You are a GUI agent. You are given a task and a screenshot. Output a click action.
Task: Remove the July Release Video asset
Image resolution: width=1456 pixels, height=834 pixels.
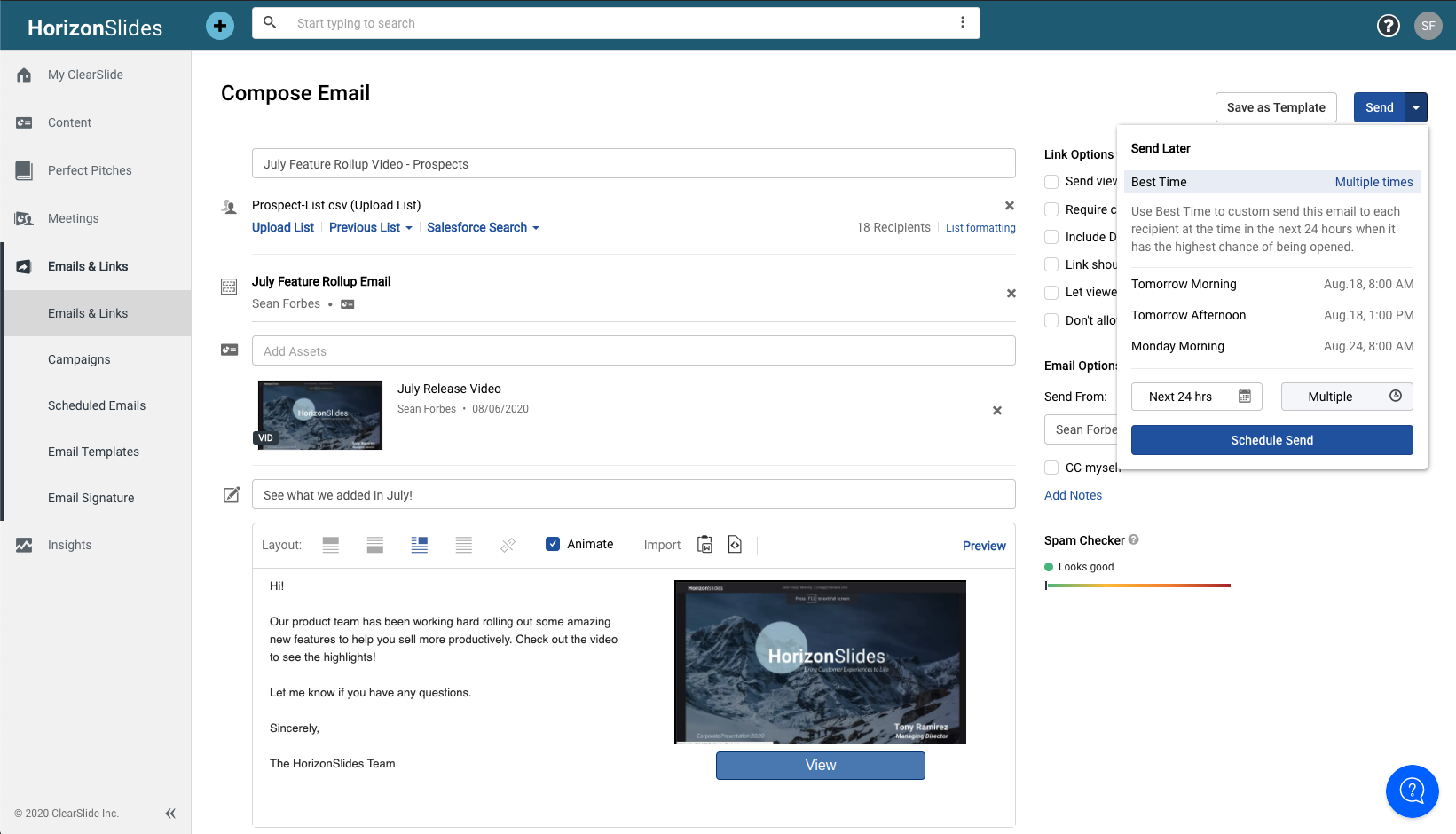[996, 411]
